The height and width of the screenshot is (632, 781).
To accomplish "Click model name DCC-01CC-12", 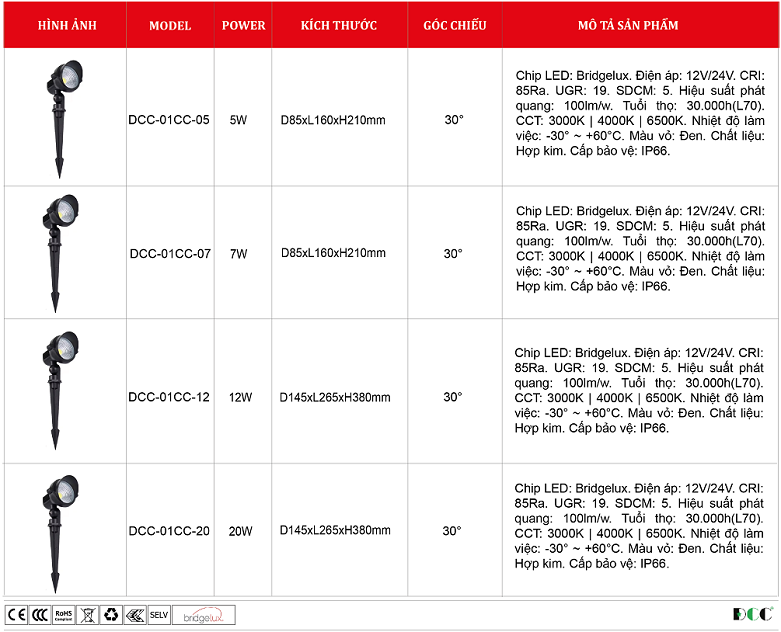I will [169, 397].
